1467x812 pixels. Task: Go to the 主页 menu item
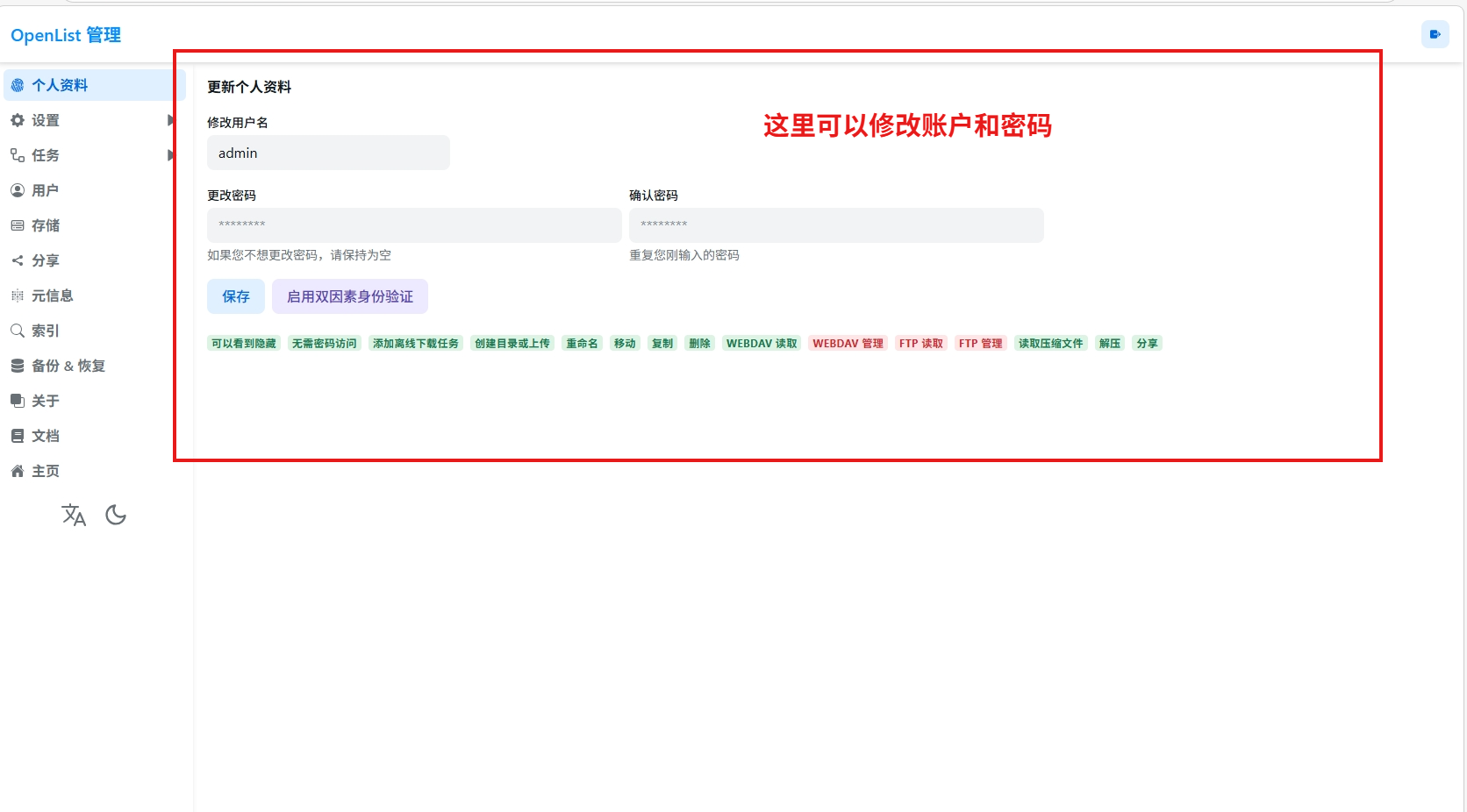[x=95, y=471]
